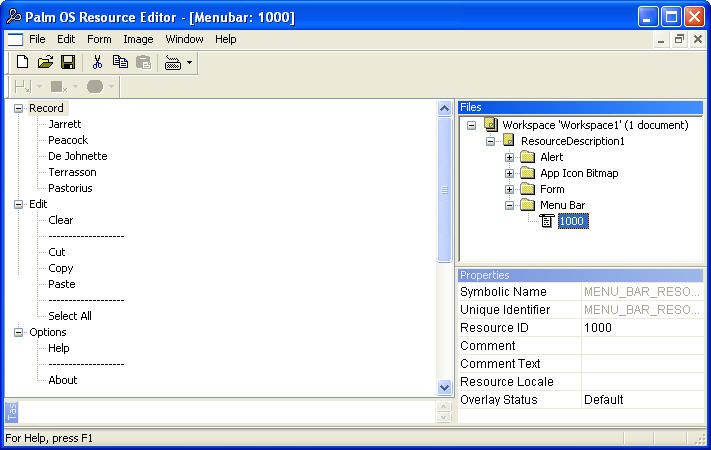The height and width of the screenshot is (450, 711).
Task: Click scroll down arrow of the menu editor
Action: click(x=444, y=387)
